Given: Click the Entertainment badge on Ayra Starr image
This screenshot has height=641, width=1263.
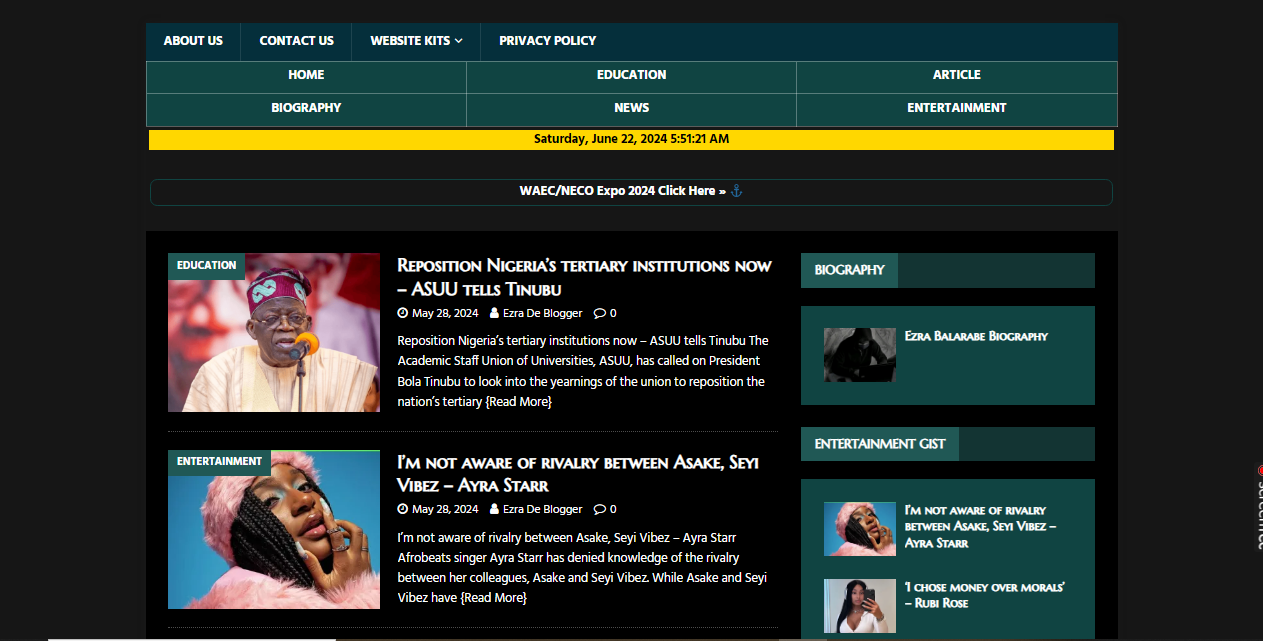Looking at the screenshot, I should [219, 462].
